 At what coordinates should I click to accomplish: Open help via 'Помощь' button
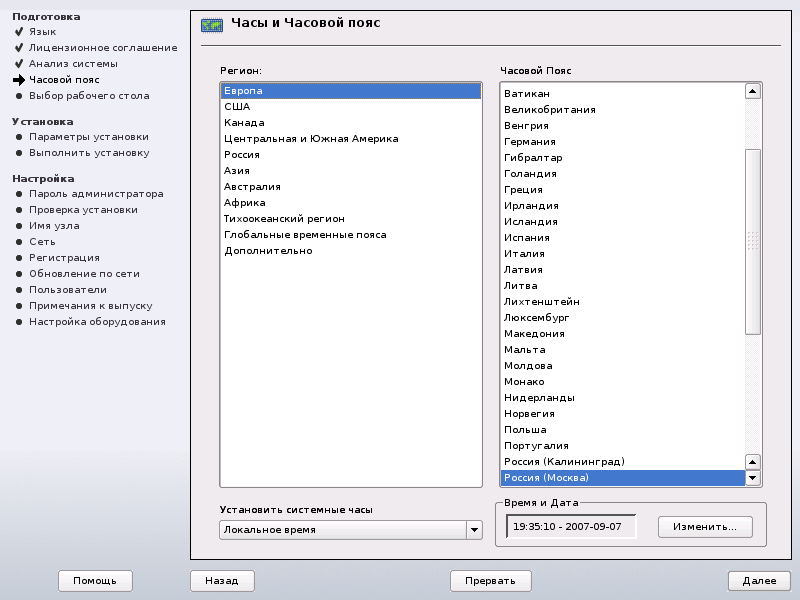tap(95, 581)
